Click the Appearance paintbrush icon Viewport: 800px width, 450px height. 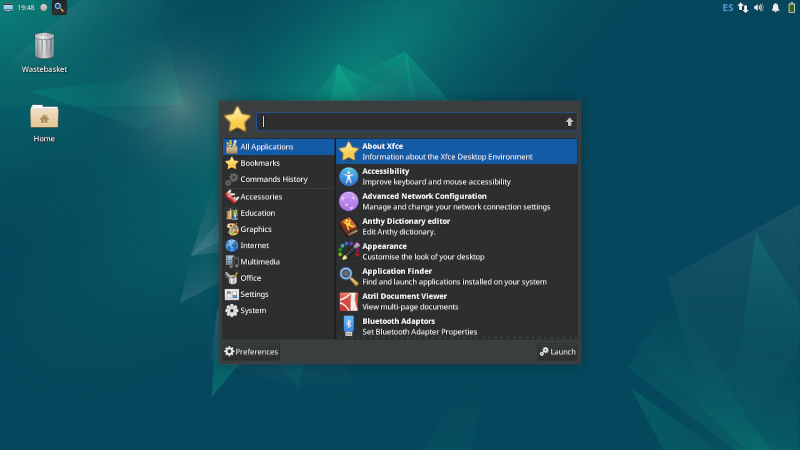click(348, 252)
